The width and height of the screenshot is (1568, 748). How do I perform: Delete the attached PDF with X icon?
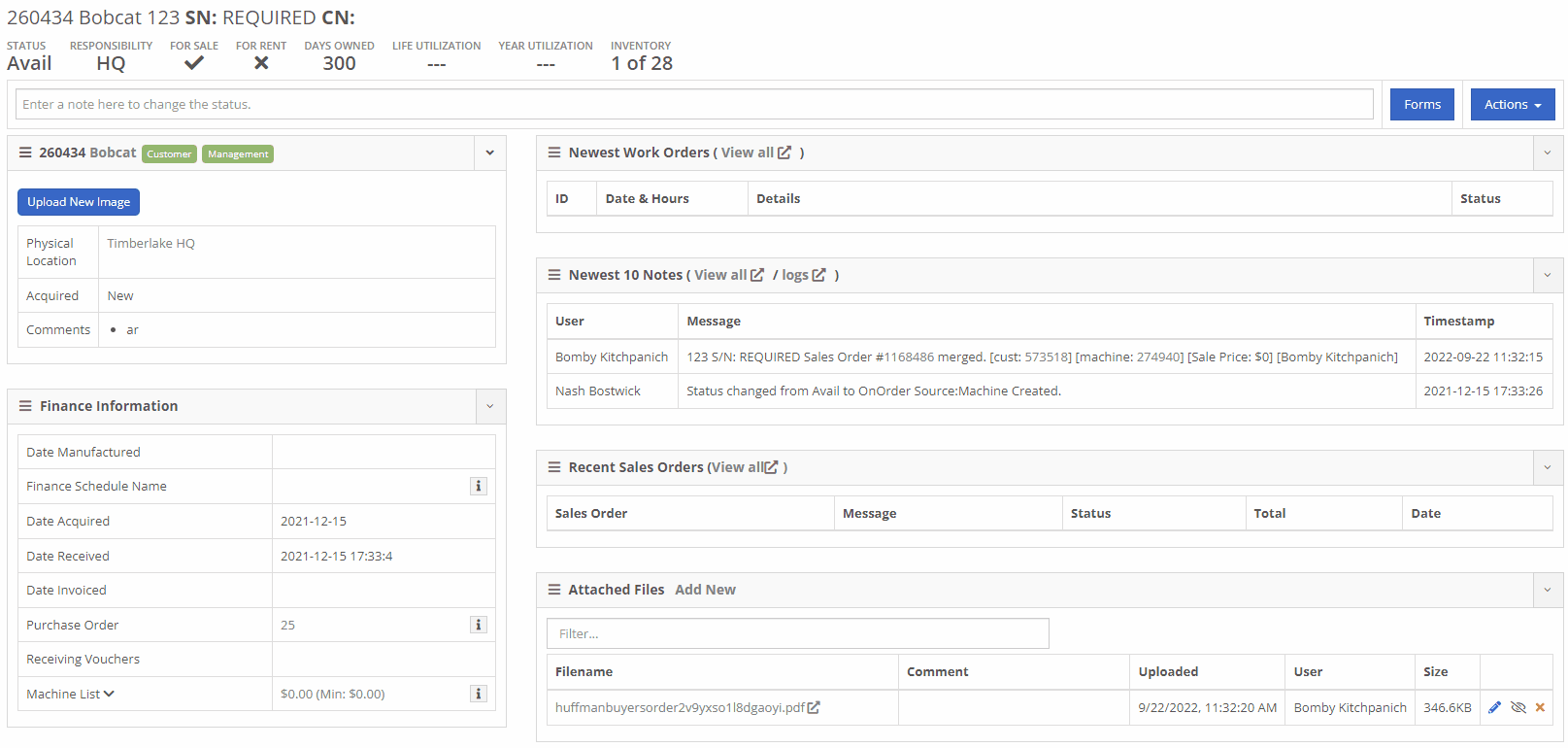click(1540, 707)
